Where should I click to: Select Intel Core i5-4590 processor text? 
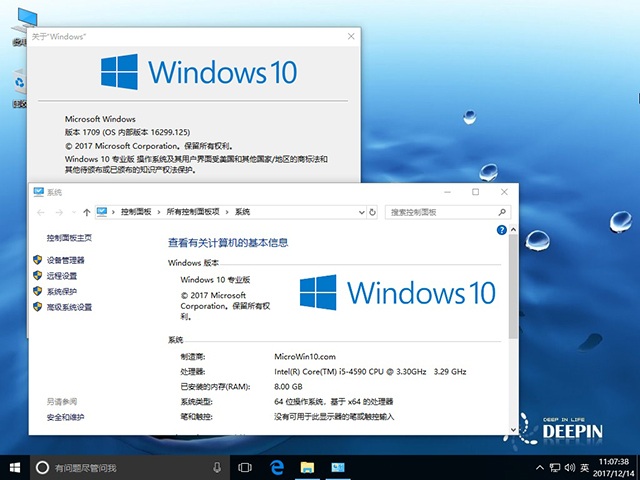click(370, 371)
